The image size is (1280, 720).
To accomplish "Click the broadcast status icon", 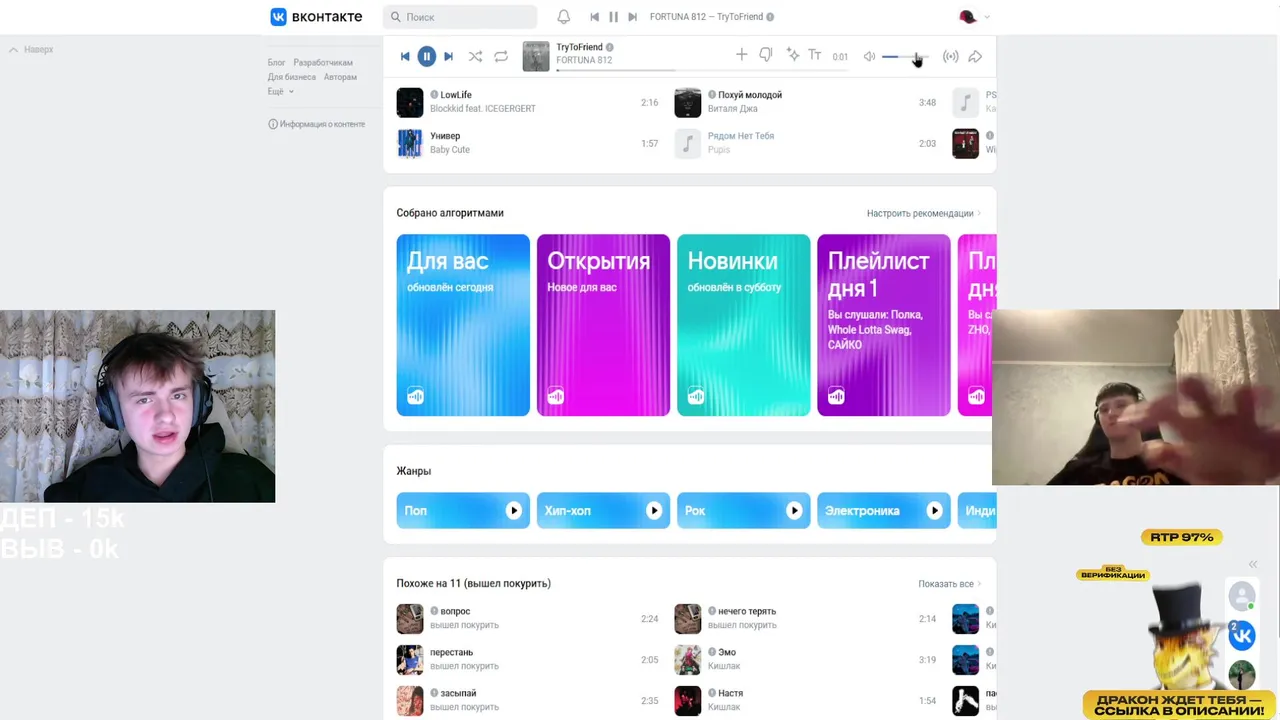I will (951, 57).
